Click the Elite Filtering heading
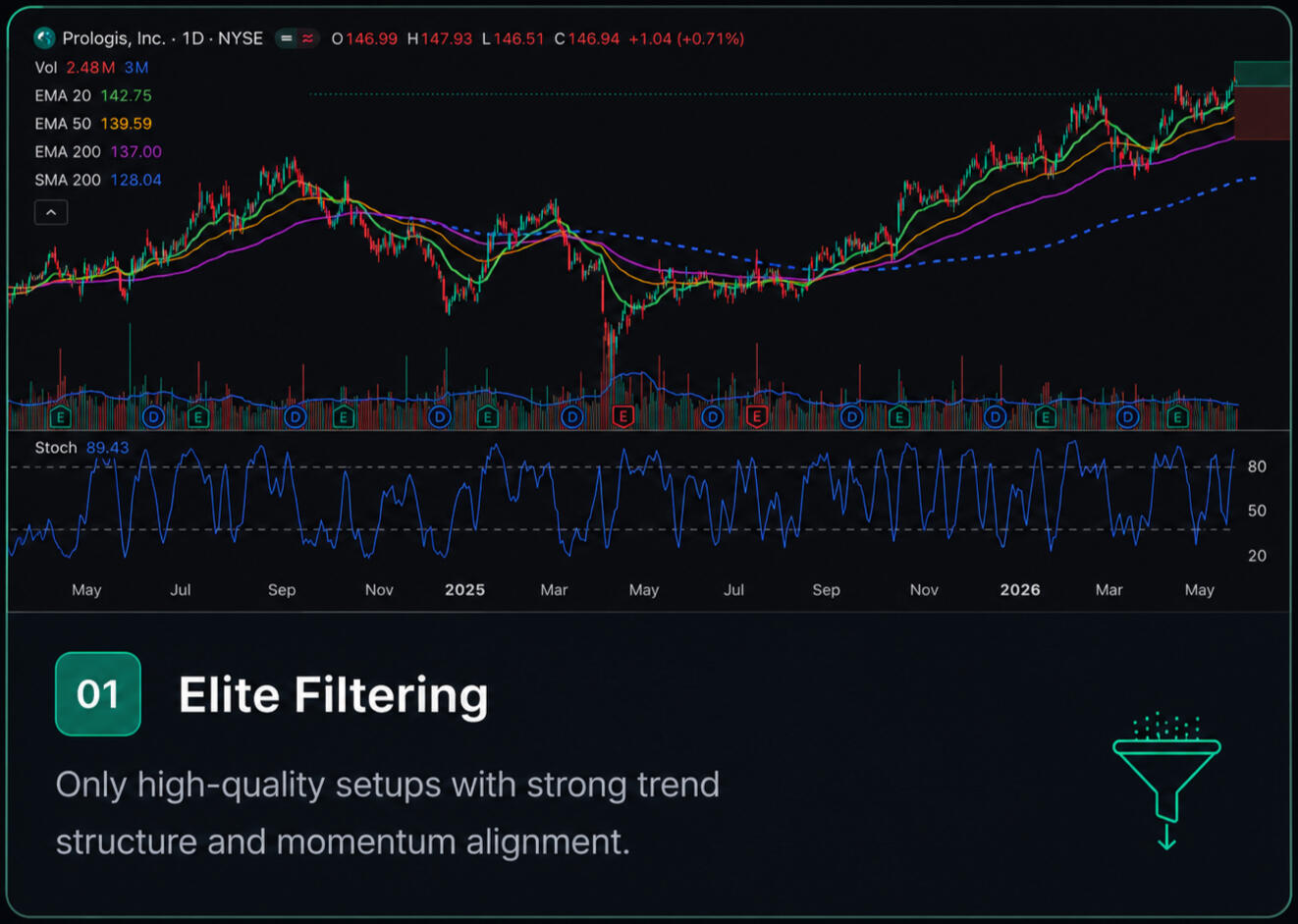 click(334, 695)
